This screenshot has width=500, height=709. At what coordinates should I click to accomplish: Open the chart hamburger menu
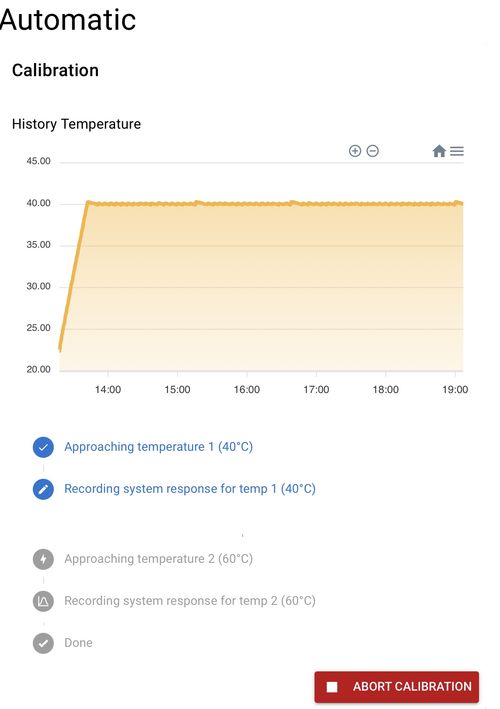pyautogui.click(x=457, y=151)
